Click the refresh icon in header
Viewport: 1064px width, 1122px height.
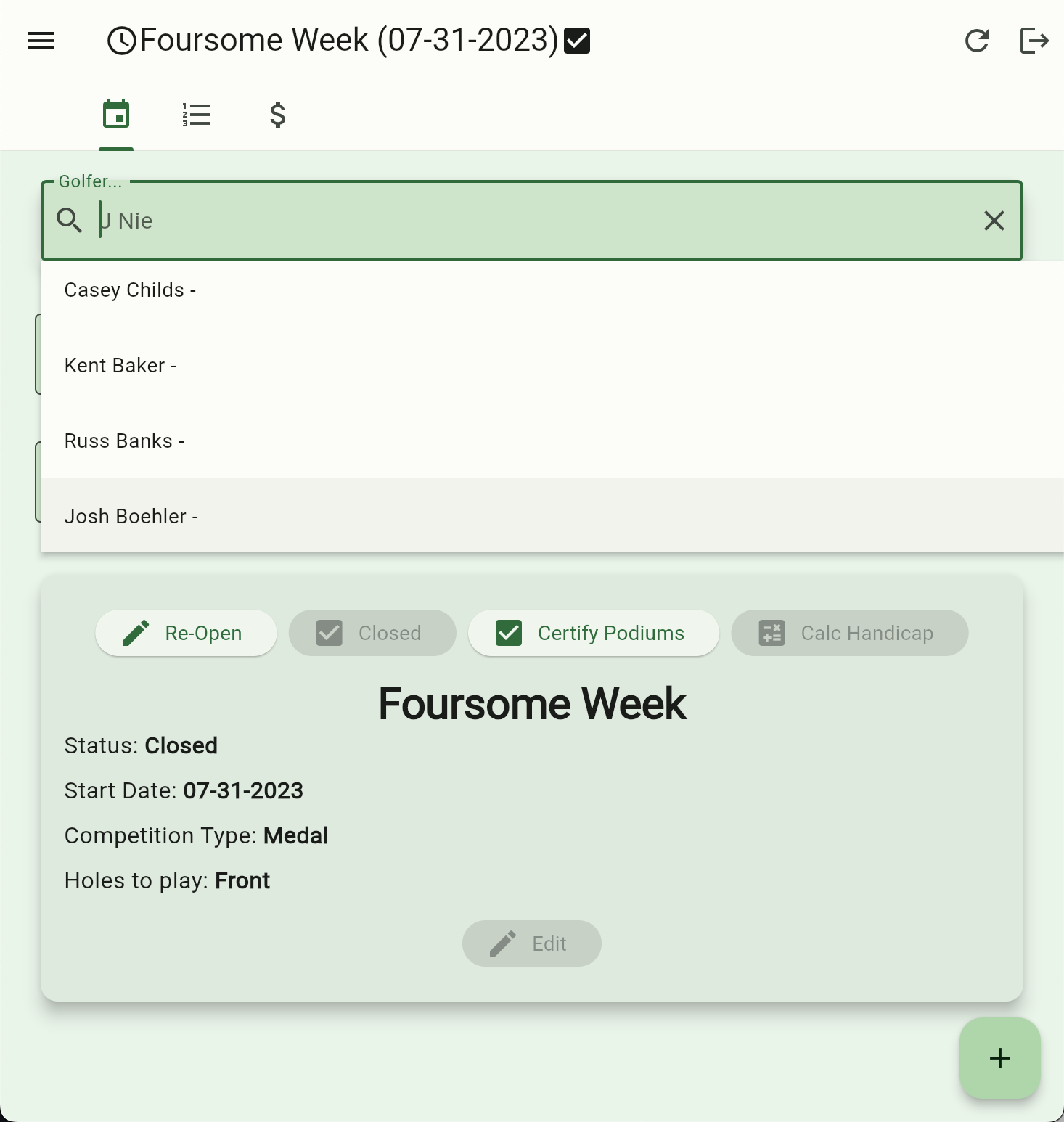point(977,41)
